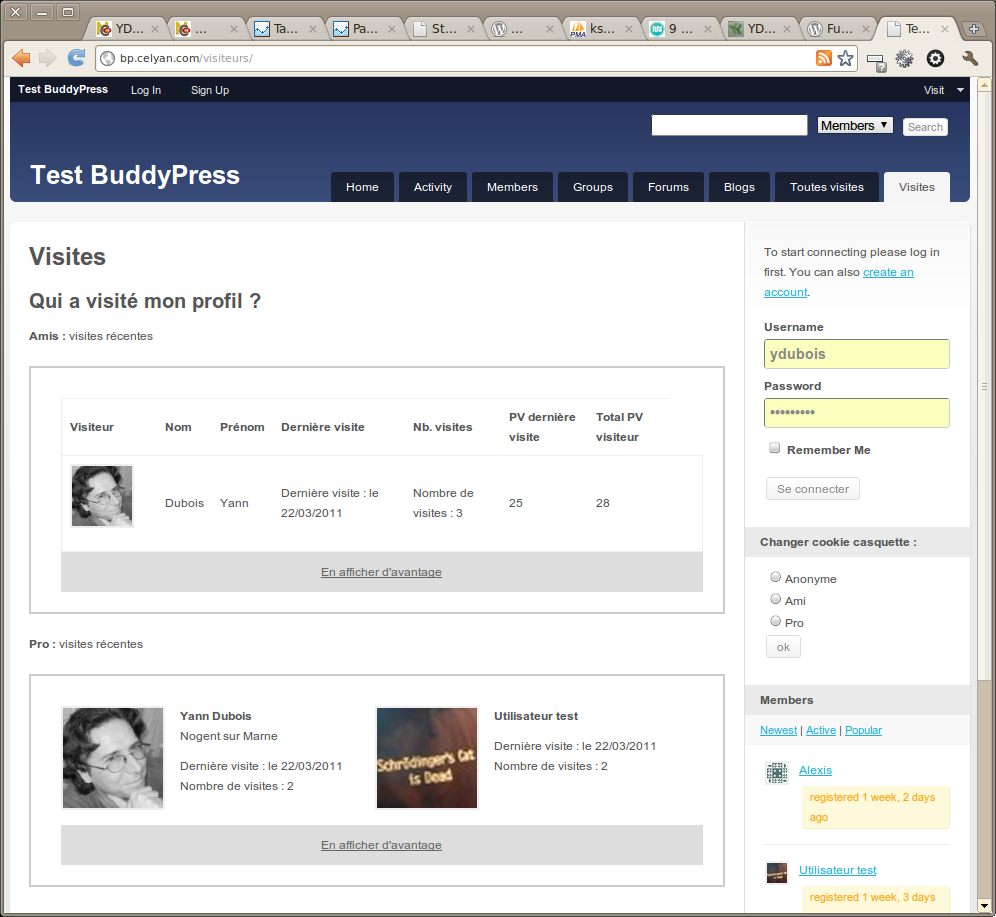Click the Test BuddyPress admin bar title
Screen dimensions: 996x917
(x=63, y=90)
